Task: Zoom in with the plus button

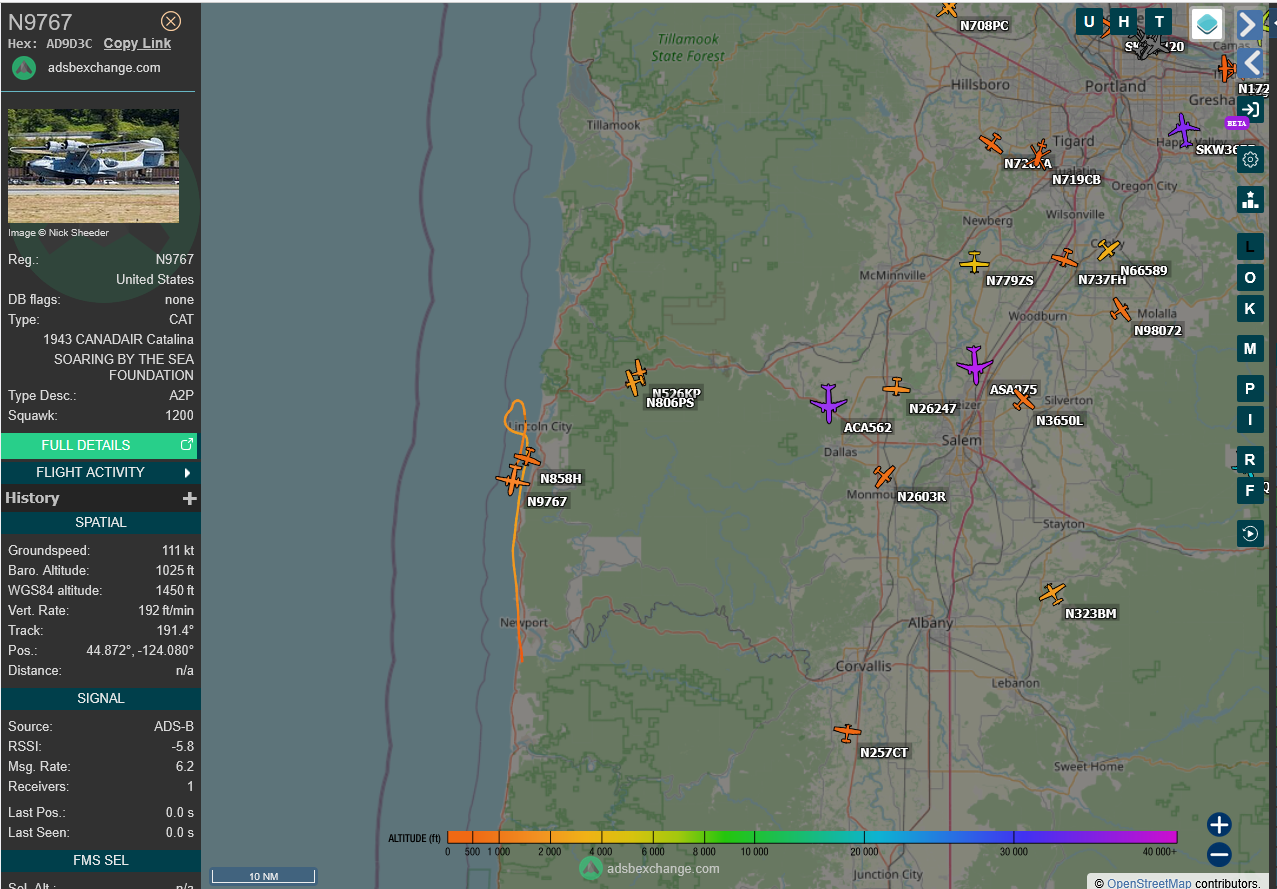Action: [1218, 824]
